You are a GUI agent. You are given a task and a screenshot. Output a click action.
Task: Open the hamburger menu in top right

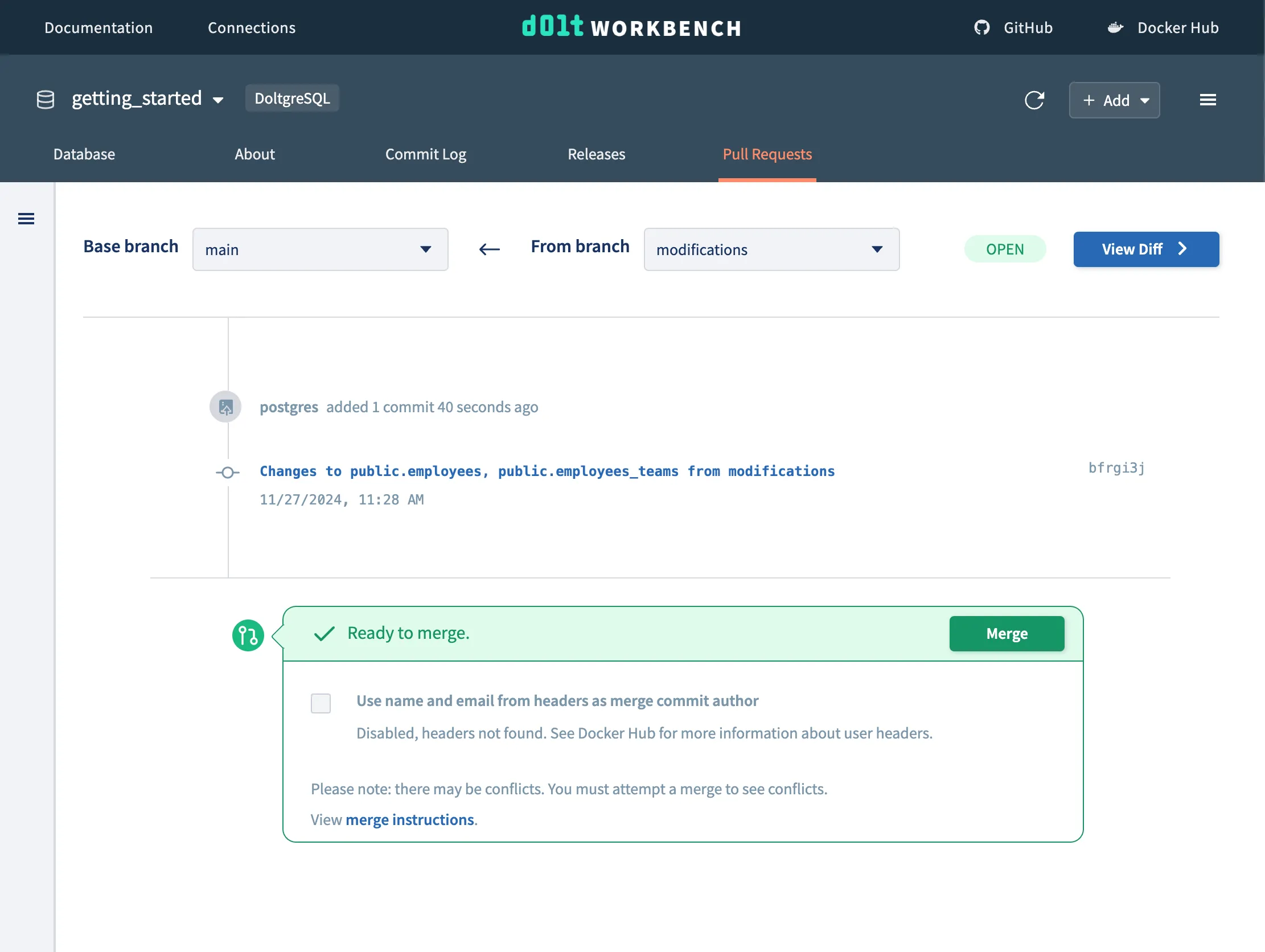(1208, 100)
